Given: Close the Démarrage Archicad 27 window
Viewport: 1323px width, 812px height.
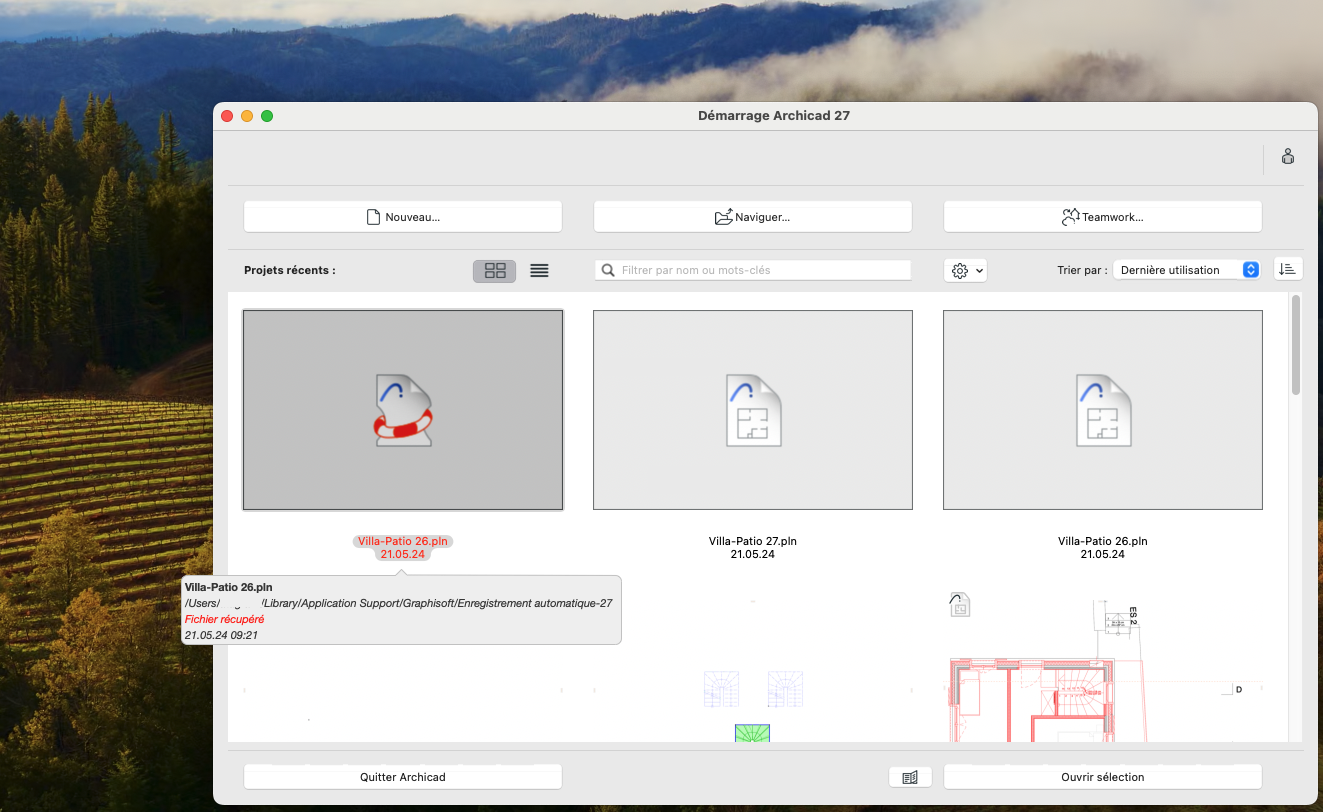Looking at the screenshot, I should (227, 116).
